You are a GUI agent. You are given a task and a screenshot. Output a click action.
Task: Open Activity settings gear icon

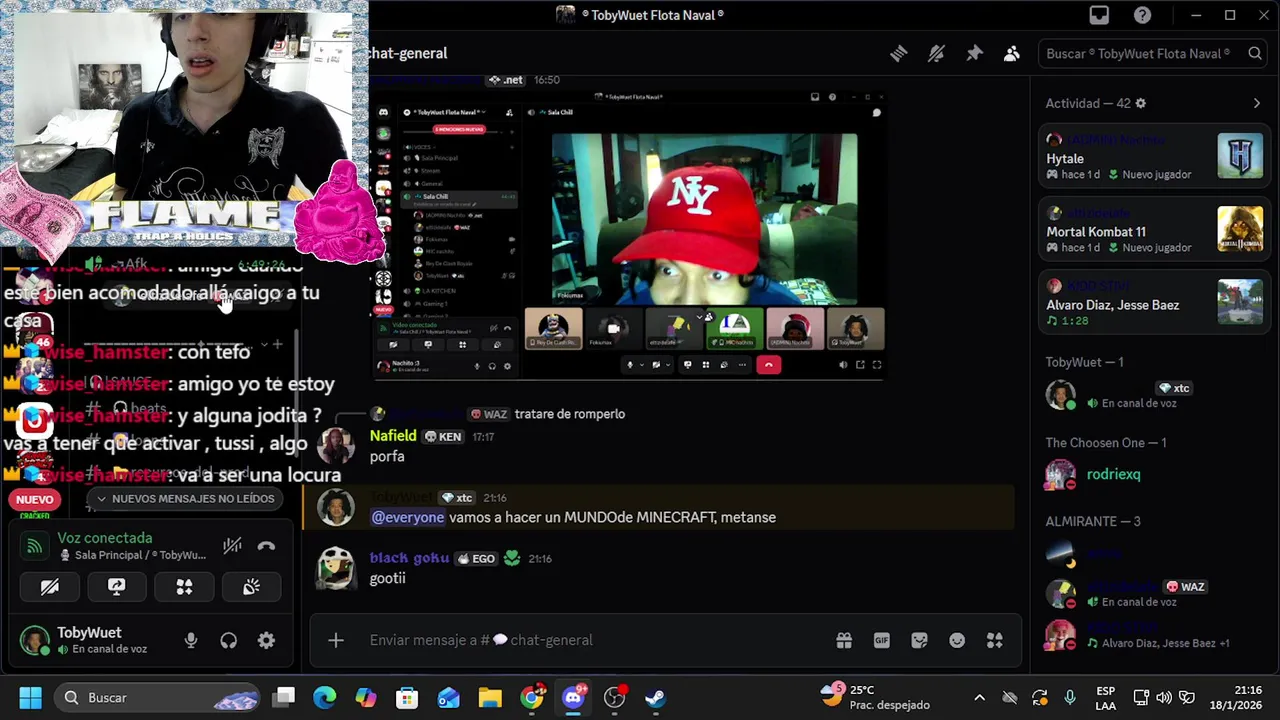coord(1140,103)
